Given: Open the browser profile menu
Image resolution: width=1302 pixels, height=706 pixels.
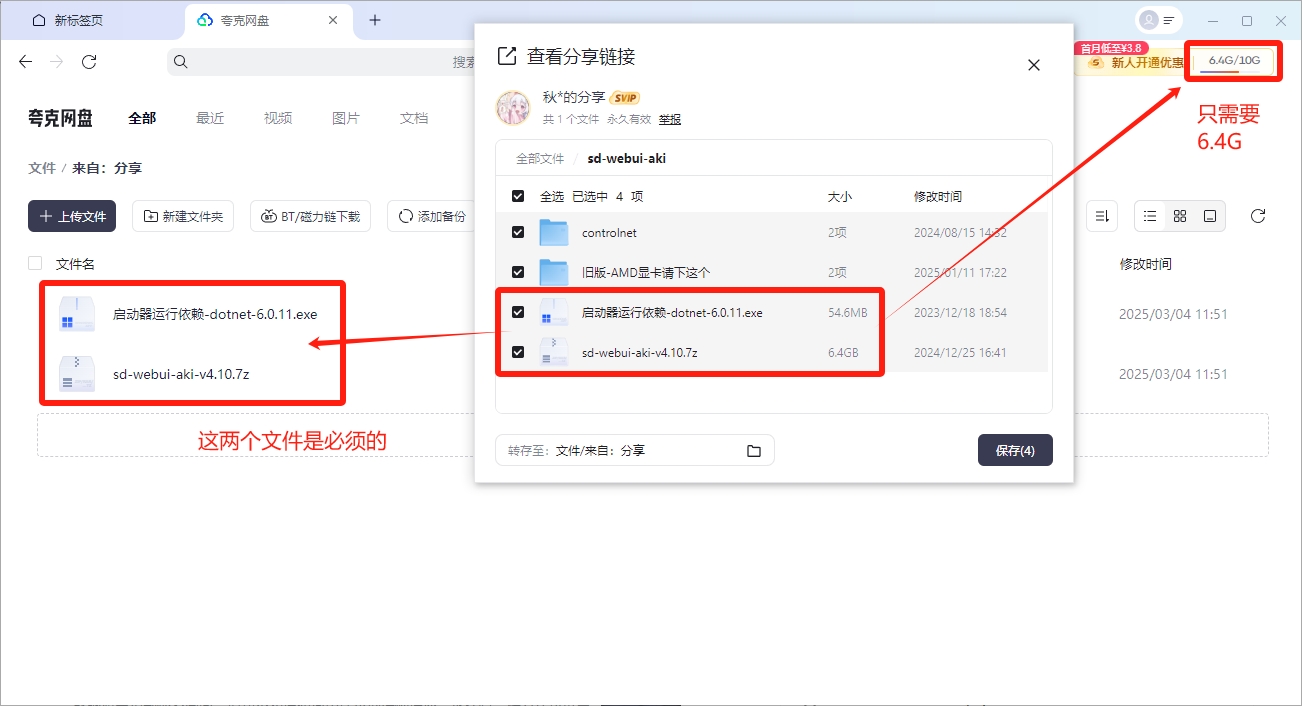Looking at the screenshot, I should tap(1159, 20).
